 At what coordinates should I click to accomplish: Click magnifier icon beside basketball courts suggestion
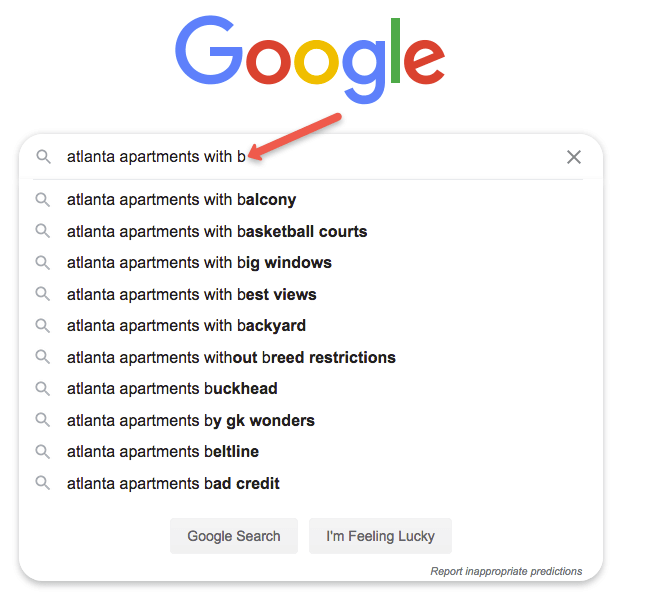click(43, 231)
